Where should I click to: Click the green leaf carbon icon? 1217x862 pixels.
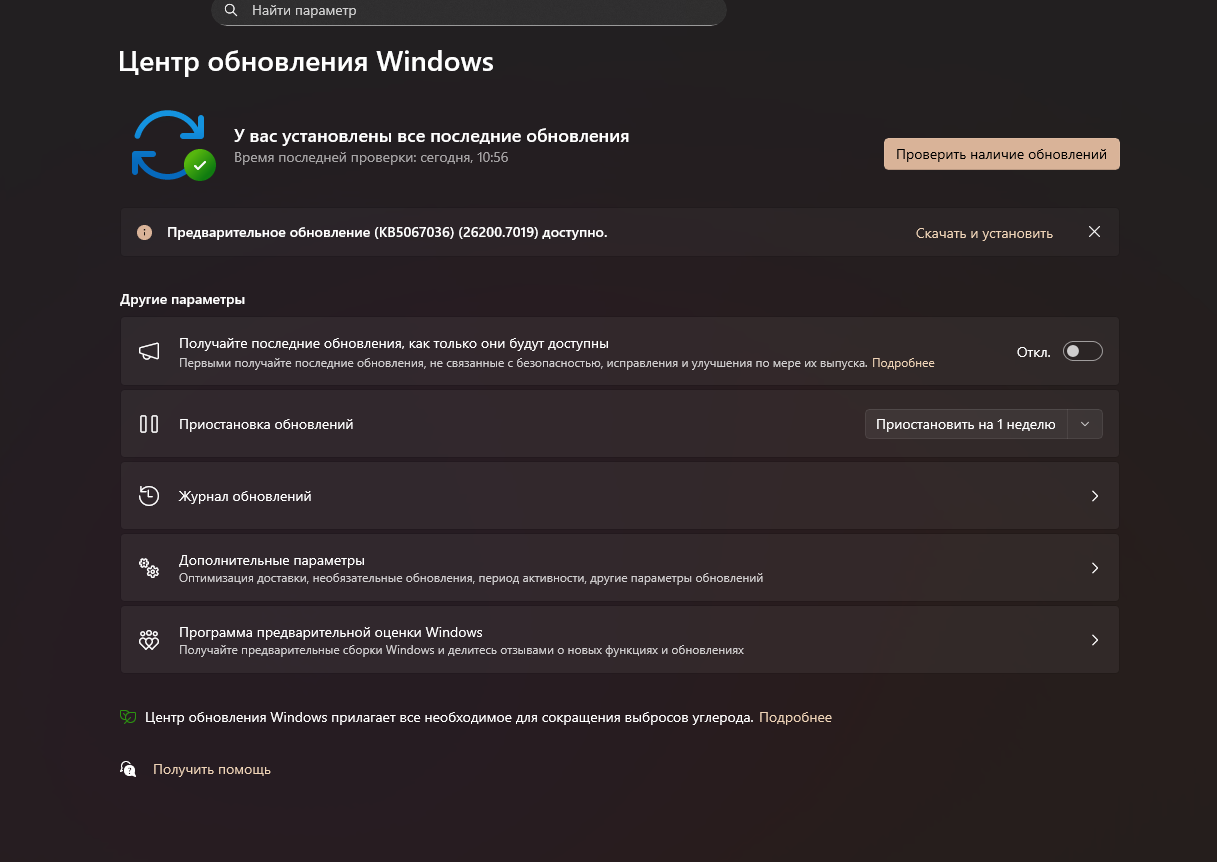pyautogui.click(x=128, y=717)
